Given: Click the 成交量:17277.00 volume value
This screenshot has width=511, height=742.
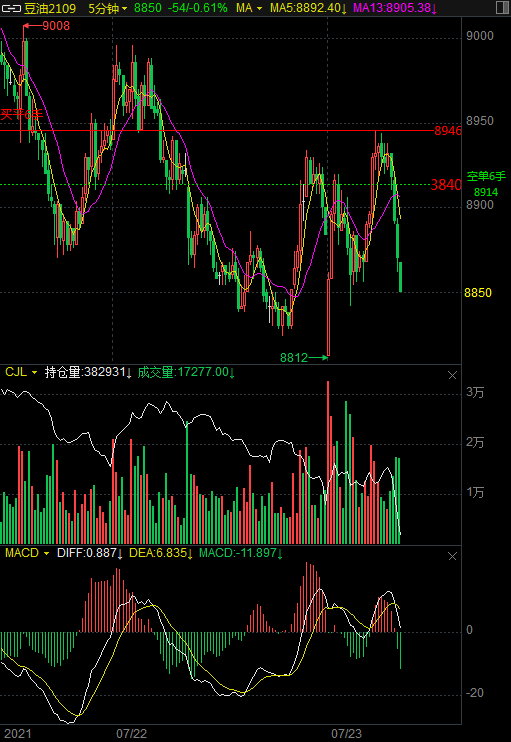Looking at the screenshot, I should [x=186, y=372].
